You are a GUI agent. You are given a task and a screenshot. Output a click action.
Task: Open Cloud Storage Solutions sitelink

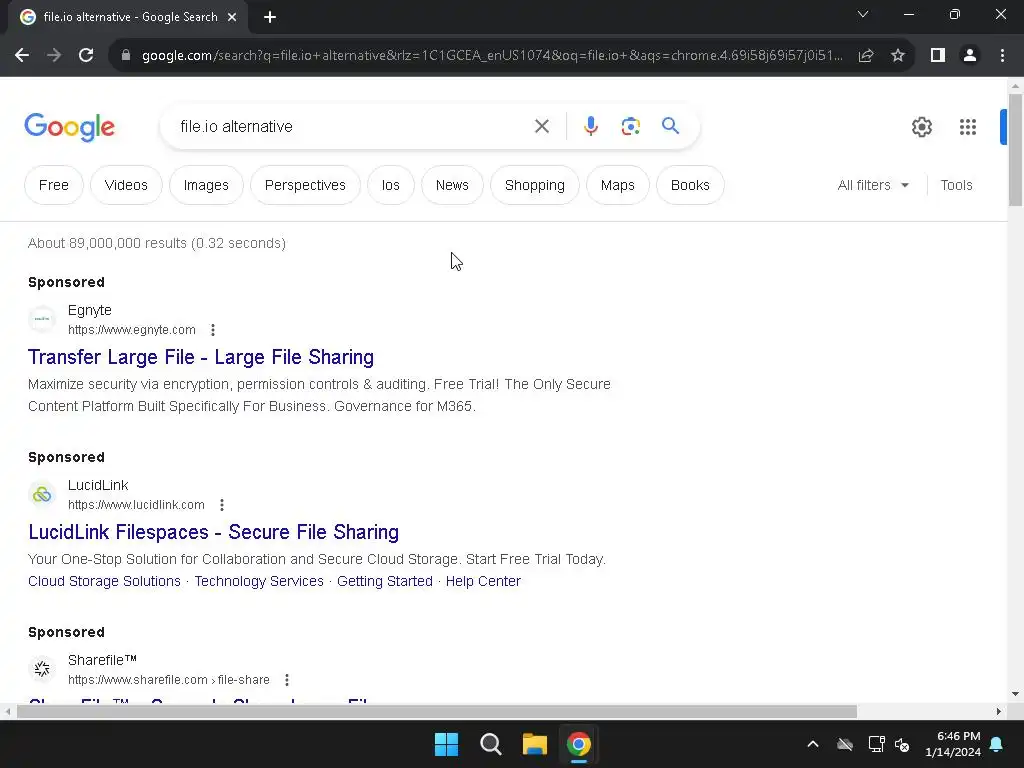click(104, 581)
